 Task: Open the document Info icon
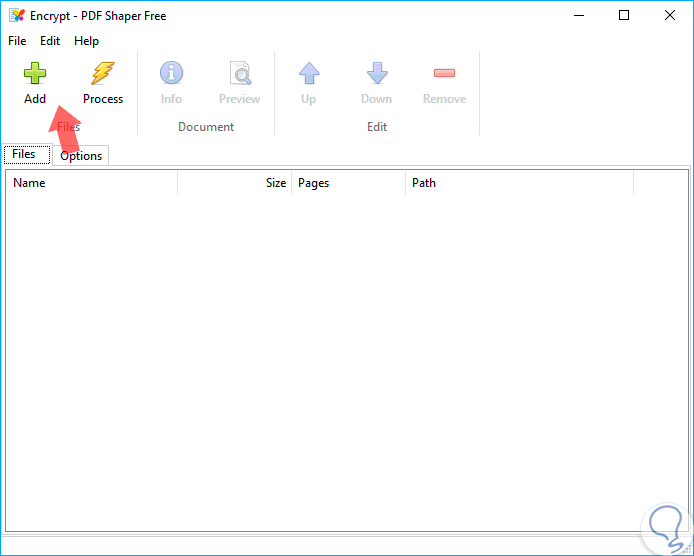click(171, 73)
